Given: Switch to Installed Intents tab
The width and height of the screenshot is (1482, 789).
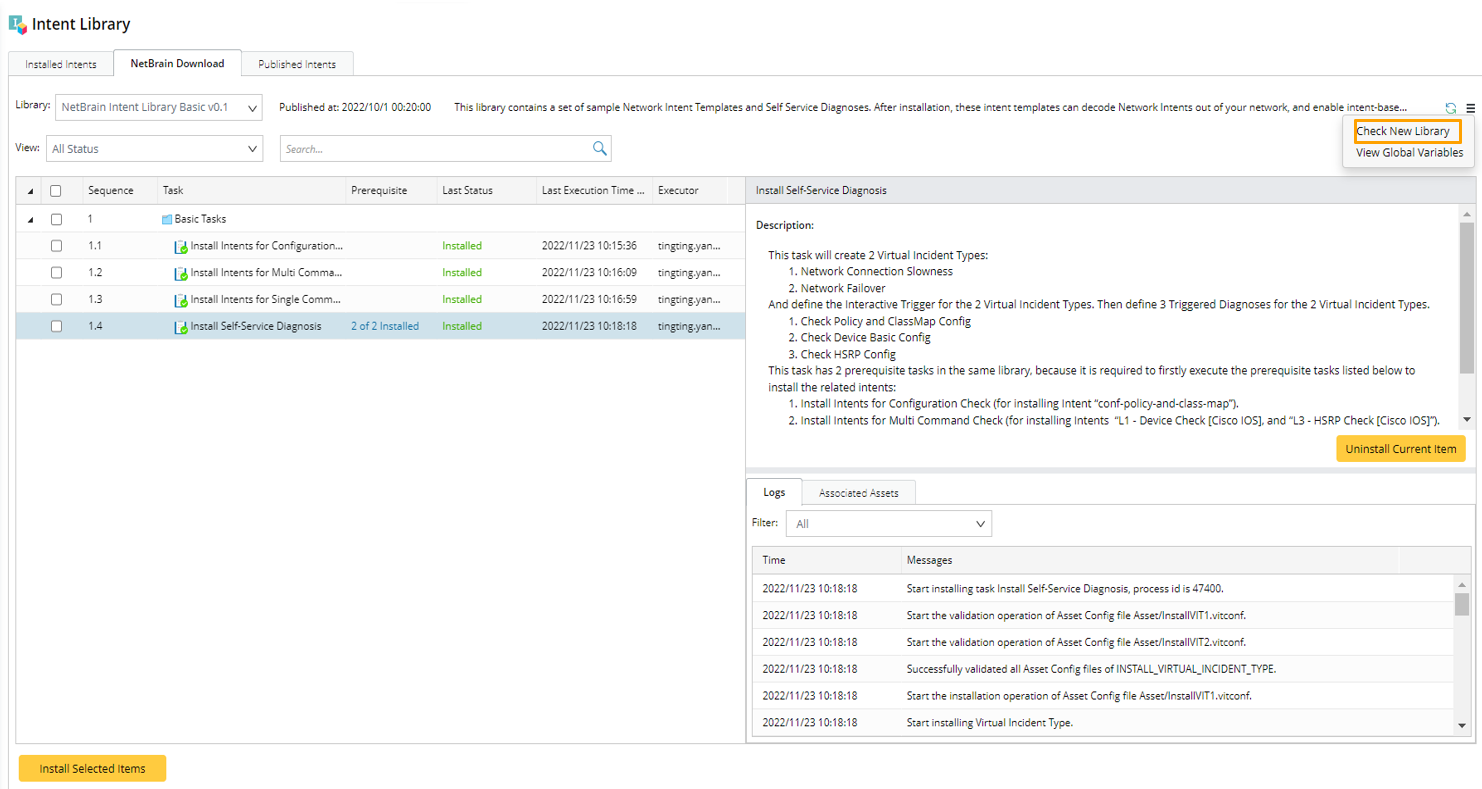Looking at the screenshot, I should (61, 64).
